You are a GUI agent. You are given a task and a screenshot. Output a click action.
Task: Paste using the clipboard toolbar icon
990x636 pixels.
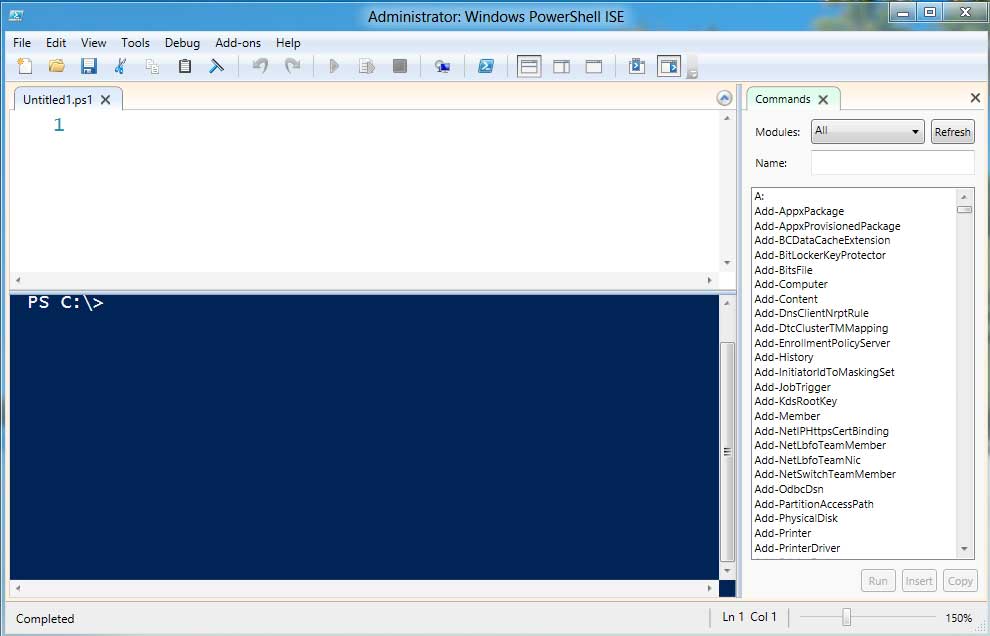click(x=184, y=66)
